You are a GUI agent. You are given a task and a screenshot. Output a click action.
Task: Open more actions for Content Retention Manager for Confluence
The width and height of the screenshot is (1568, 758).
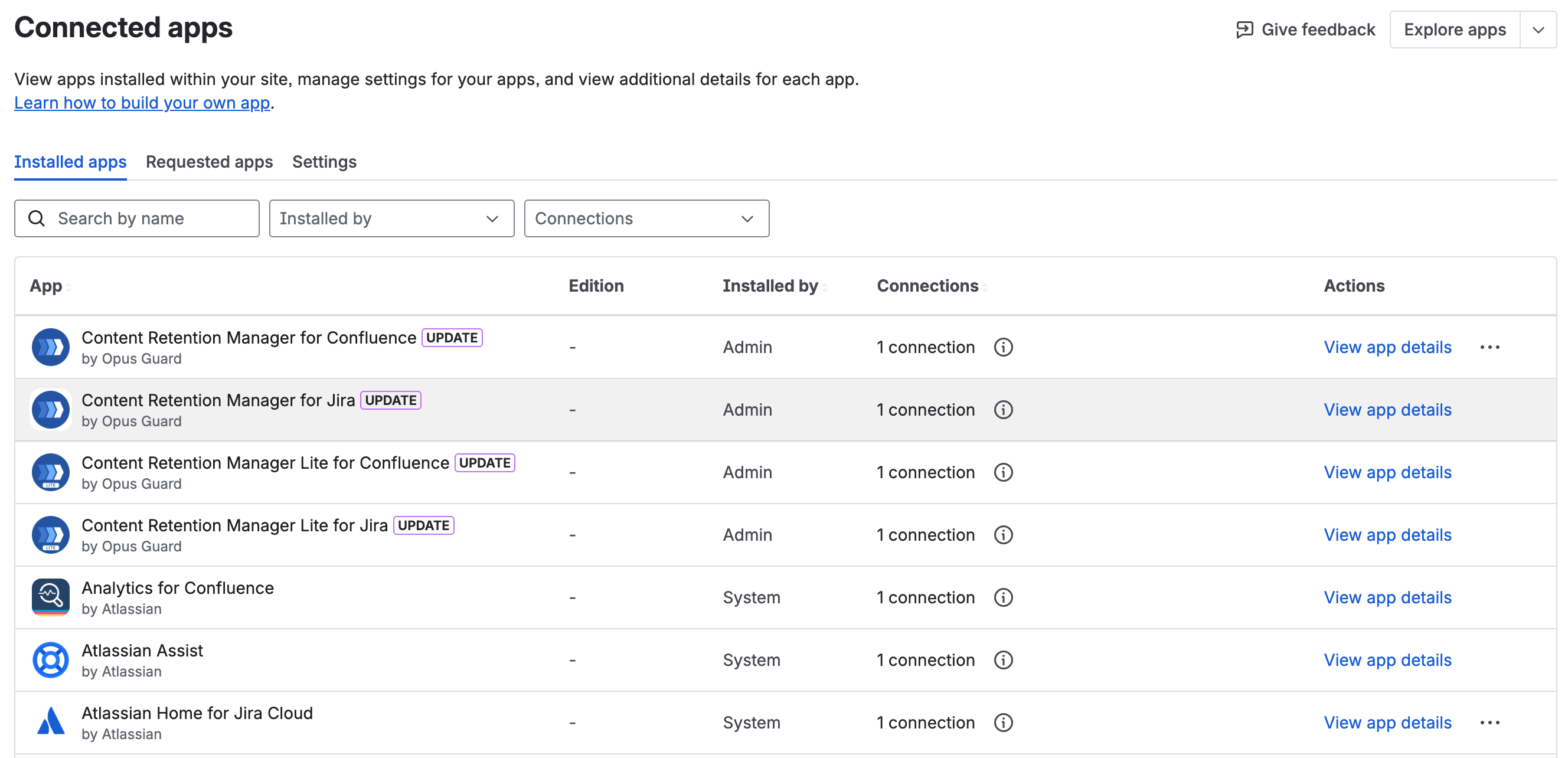point(1489,347)
